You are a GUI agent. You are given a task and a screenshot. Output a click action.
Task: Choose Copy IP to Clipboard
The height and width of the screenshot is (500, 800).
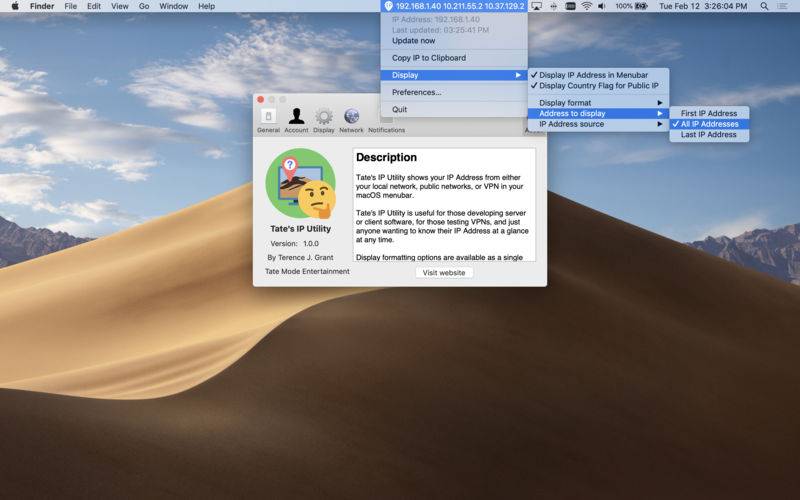click(428, 58)
